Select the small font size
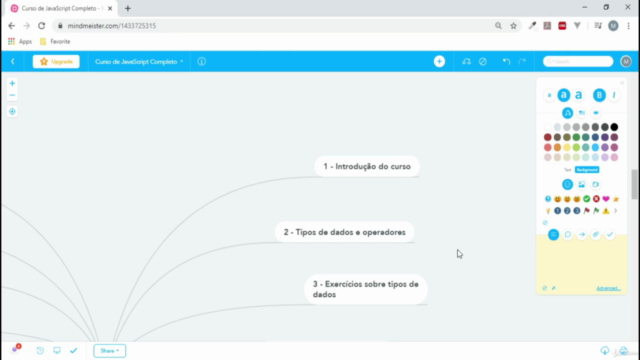The height and width of the screenshot is (360, 640). (x=549, y=95)
